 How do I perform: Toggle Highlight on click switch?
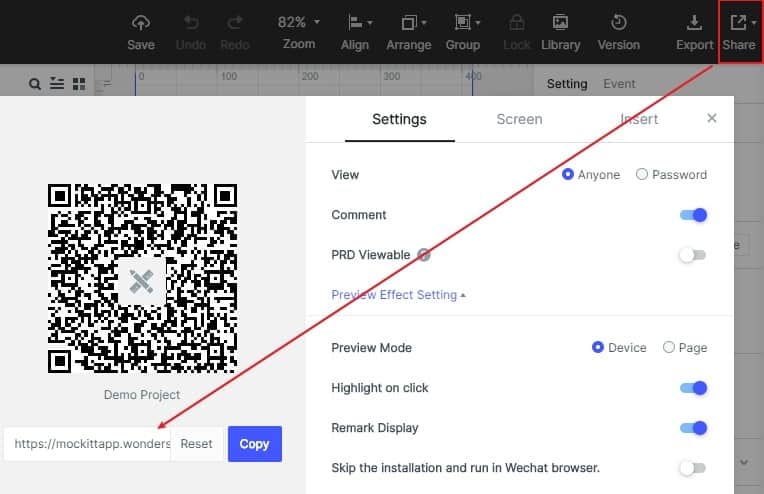pyautogui.click(x=693, y=388)
